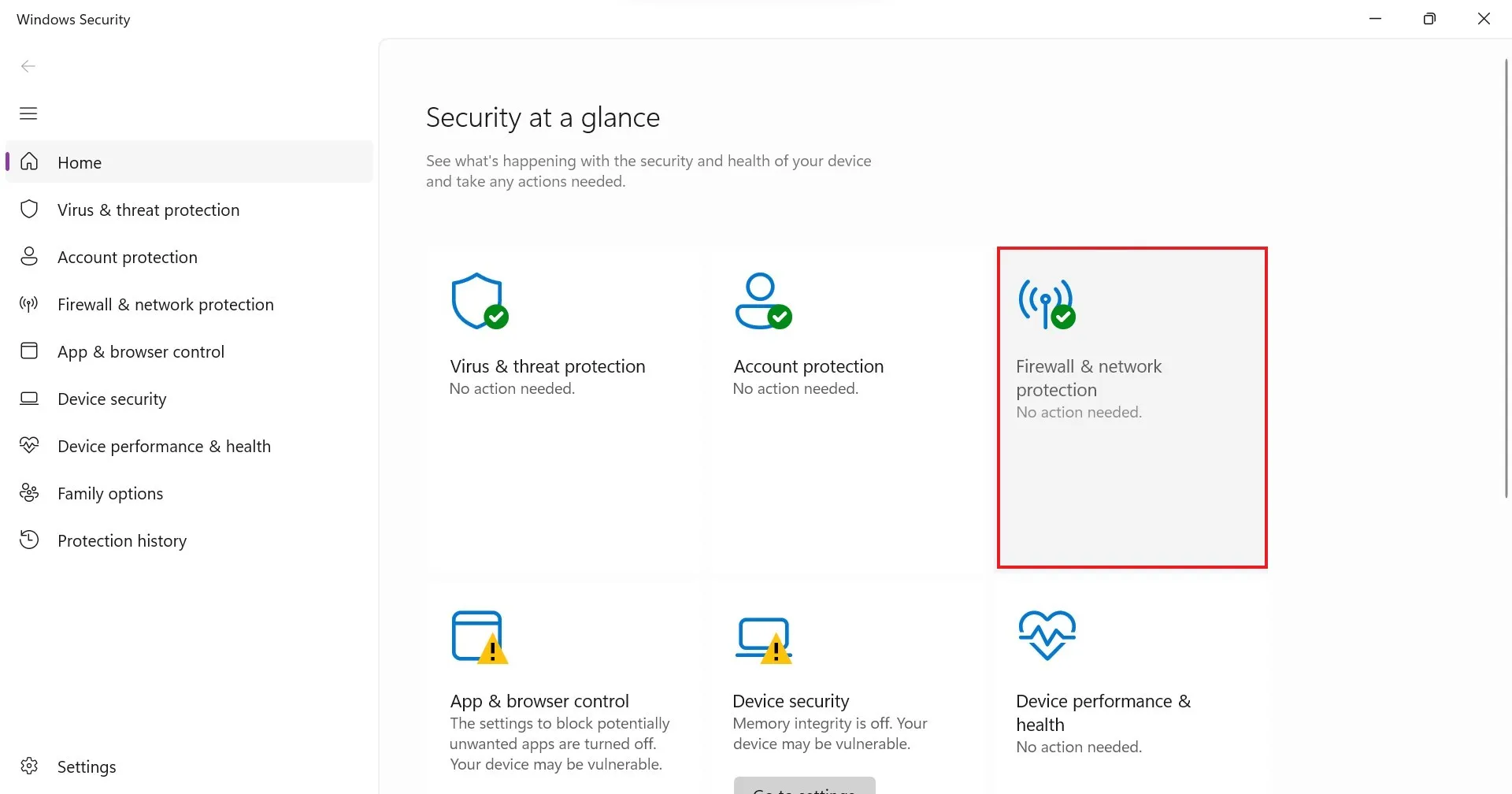The height and width of the screenshot is (794, 1512).
Task: Open Device security from sidebar
Action: [x=112, y=399]
